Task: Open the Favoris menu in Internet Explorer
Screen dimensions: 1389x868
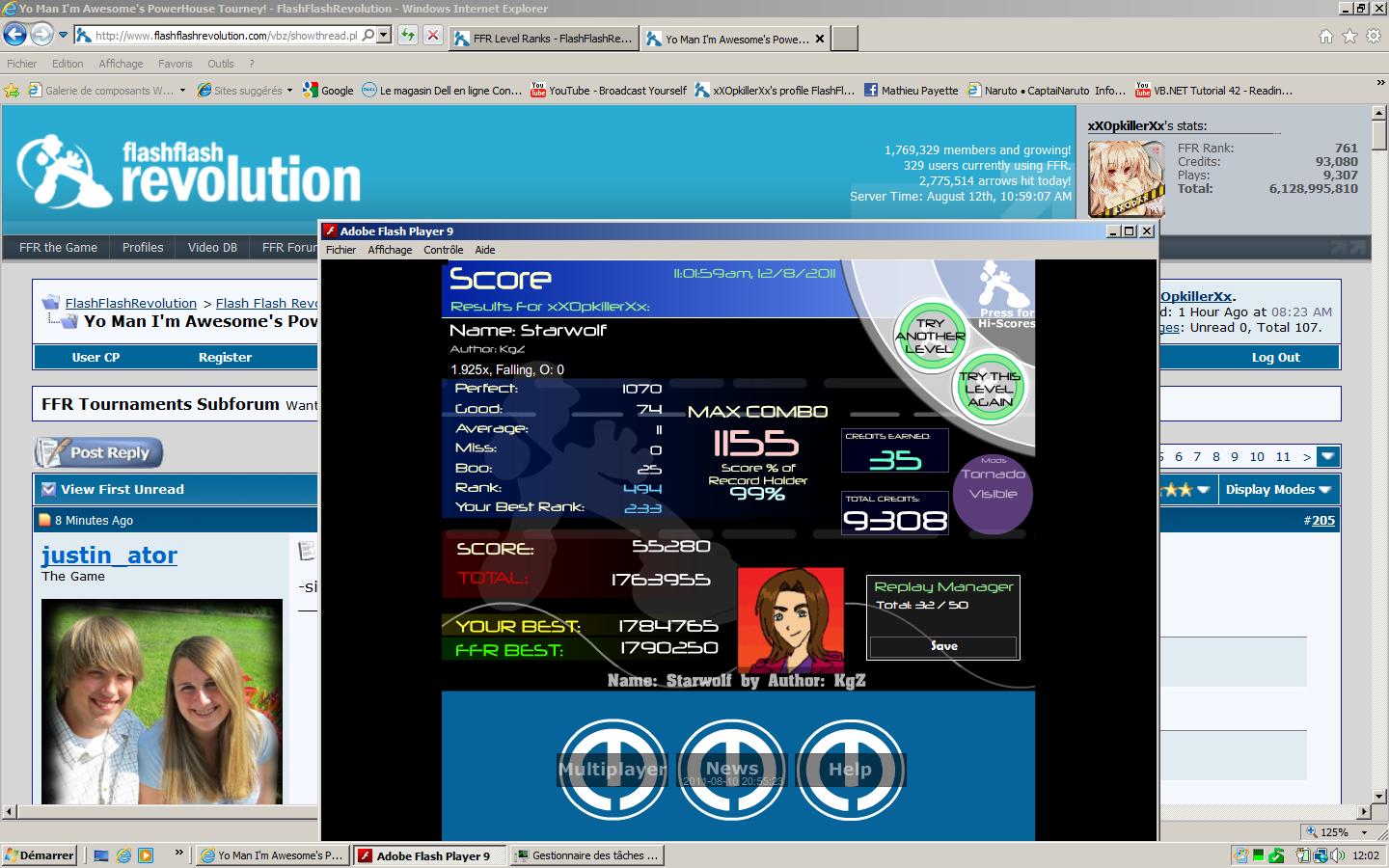Action: (x=175, y=64)
